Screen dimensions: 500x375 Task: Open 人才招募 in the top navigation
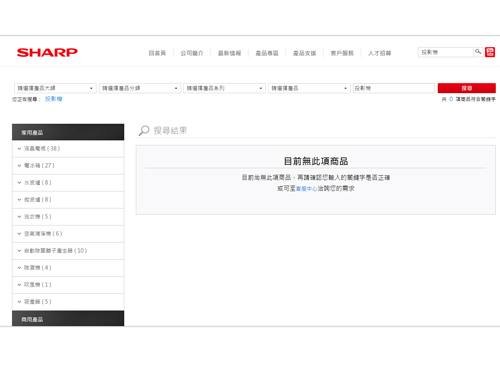(x=380, y=53)
